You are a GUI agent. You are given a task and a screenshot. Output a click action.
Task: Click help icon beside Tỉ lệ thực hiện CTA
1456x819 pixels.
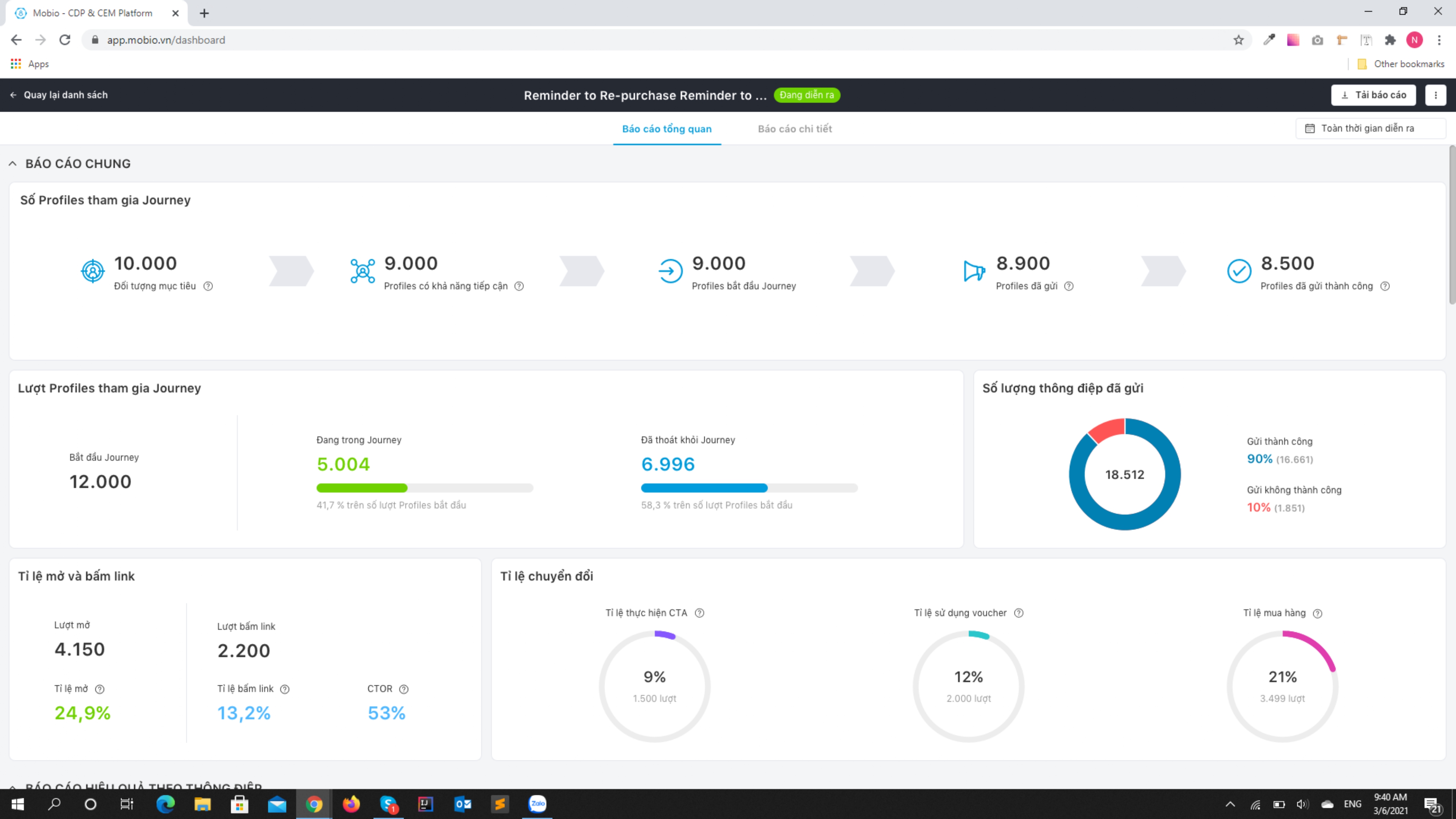pyautogui.click(x=699, y=613)
